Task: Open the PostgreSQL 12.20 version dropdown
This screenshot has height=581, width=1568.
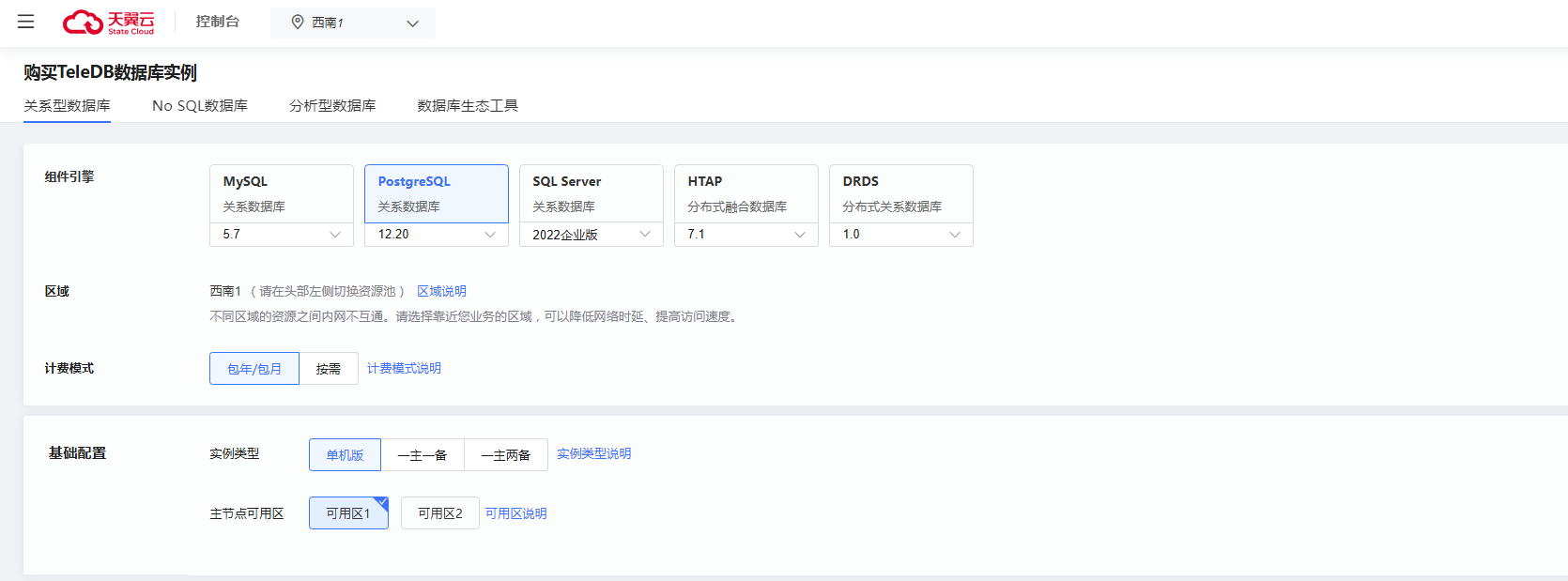Action: pyautogui.click(x=437, y=235)
